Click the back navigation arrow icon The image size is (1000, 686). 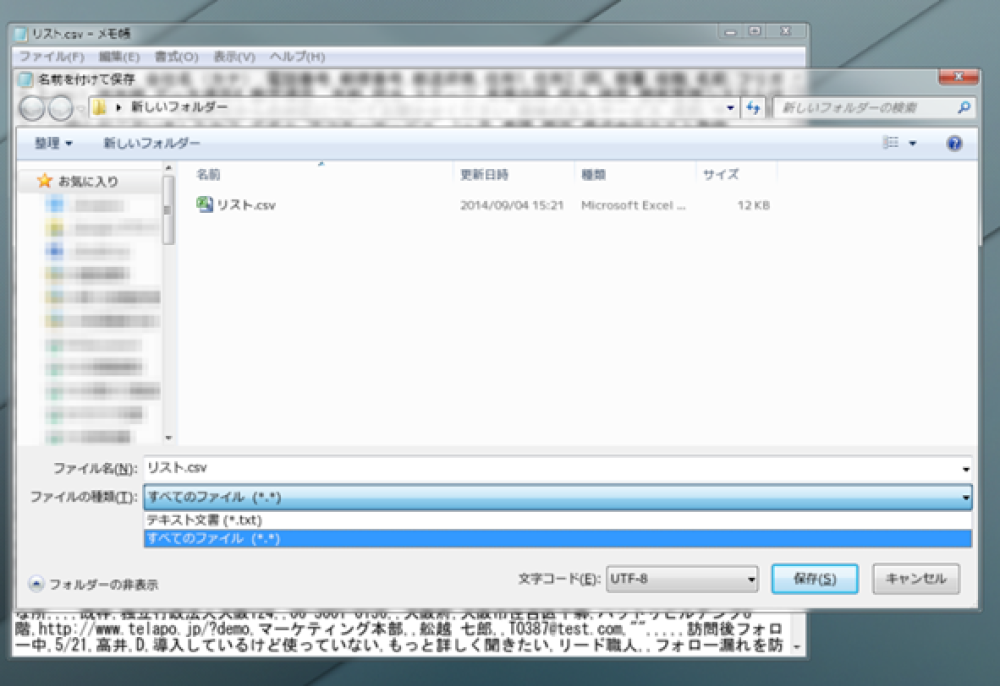(x=32, y=108)
